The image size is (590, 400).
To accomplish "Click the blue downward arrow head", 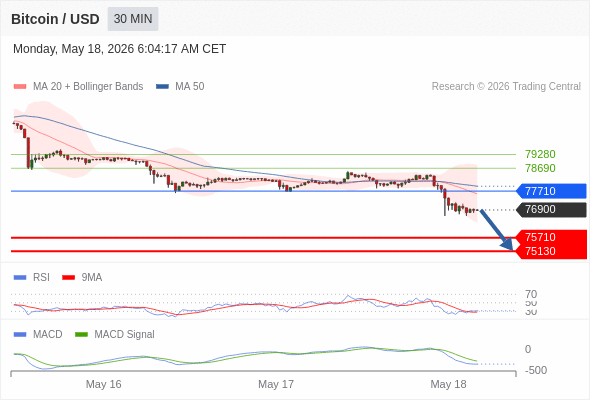I will pyautogui.click(x=508, y=245).
